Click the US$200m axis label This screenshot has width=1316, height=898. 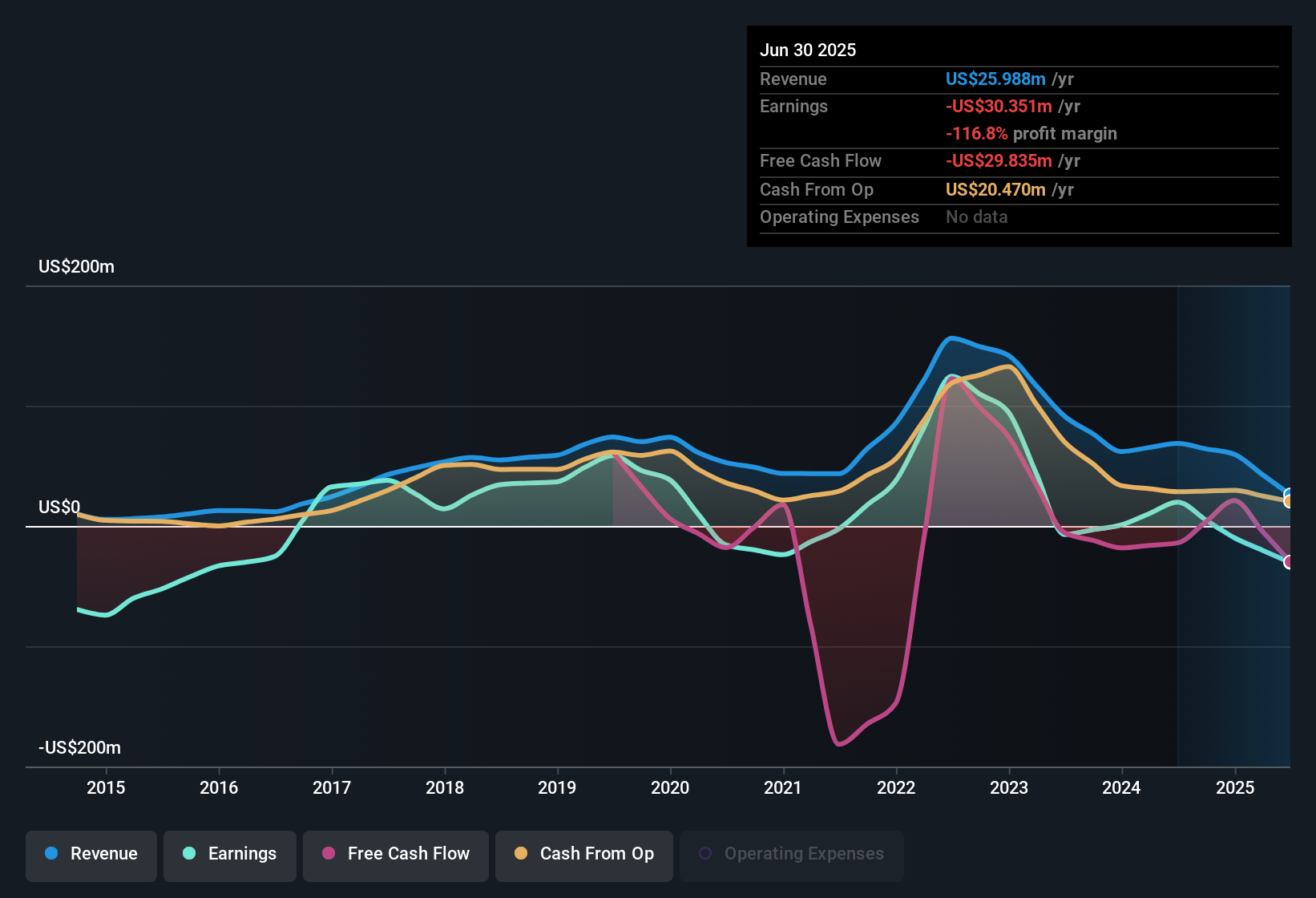click(x=76, y=266)
